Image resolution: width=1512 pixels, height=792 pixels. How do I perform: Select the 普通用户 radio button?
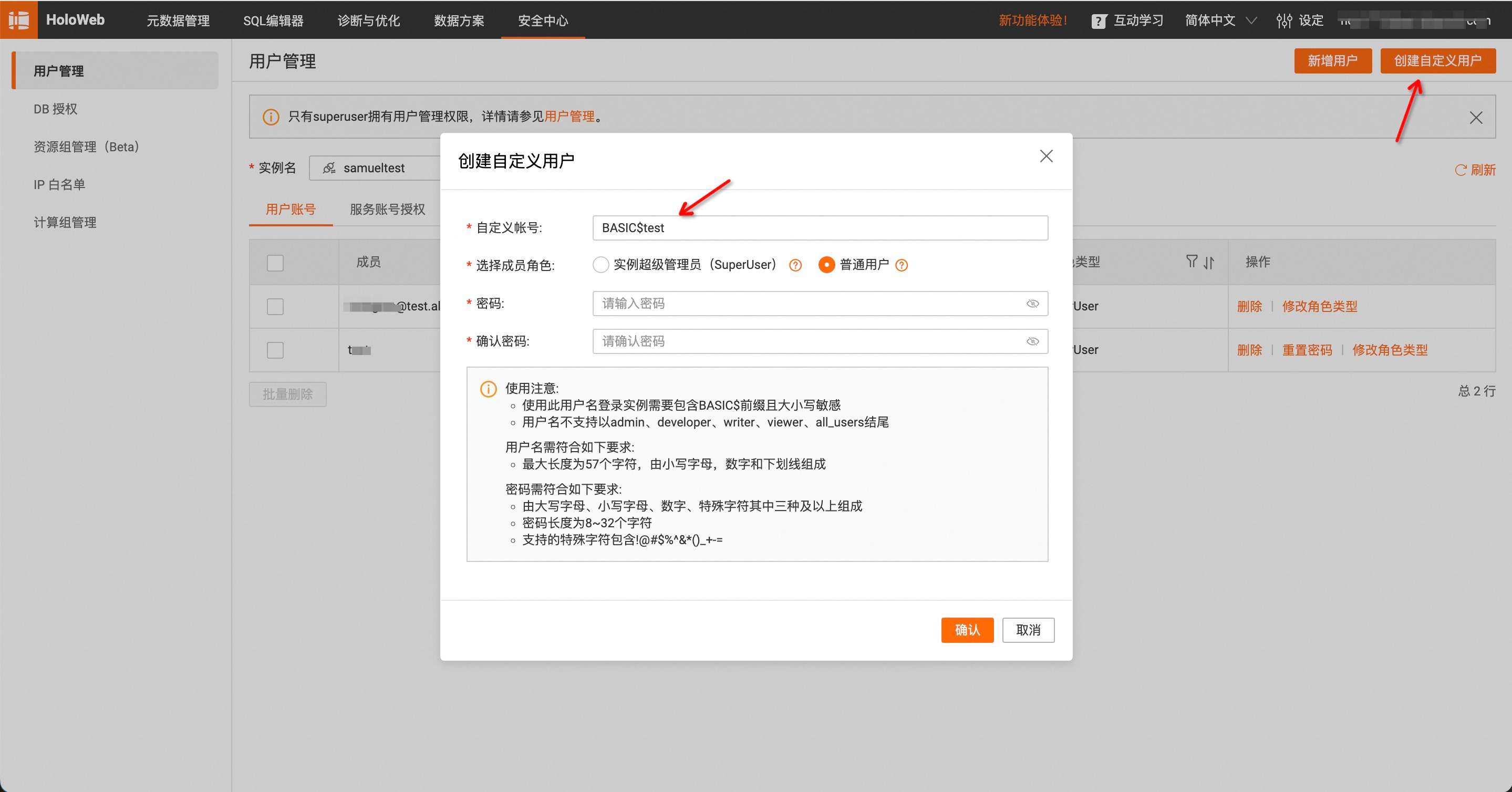[826, 265]
